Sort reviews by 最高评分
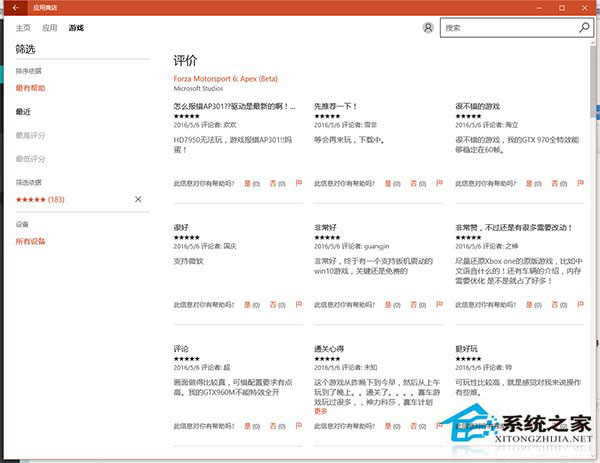Viewport: 600px width, 463px height. [x=31, y=135]
